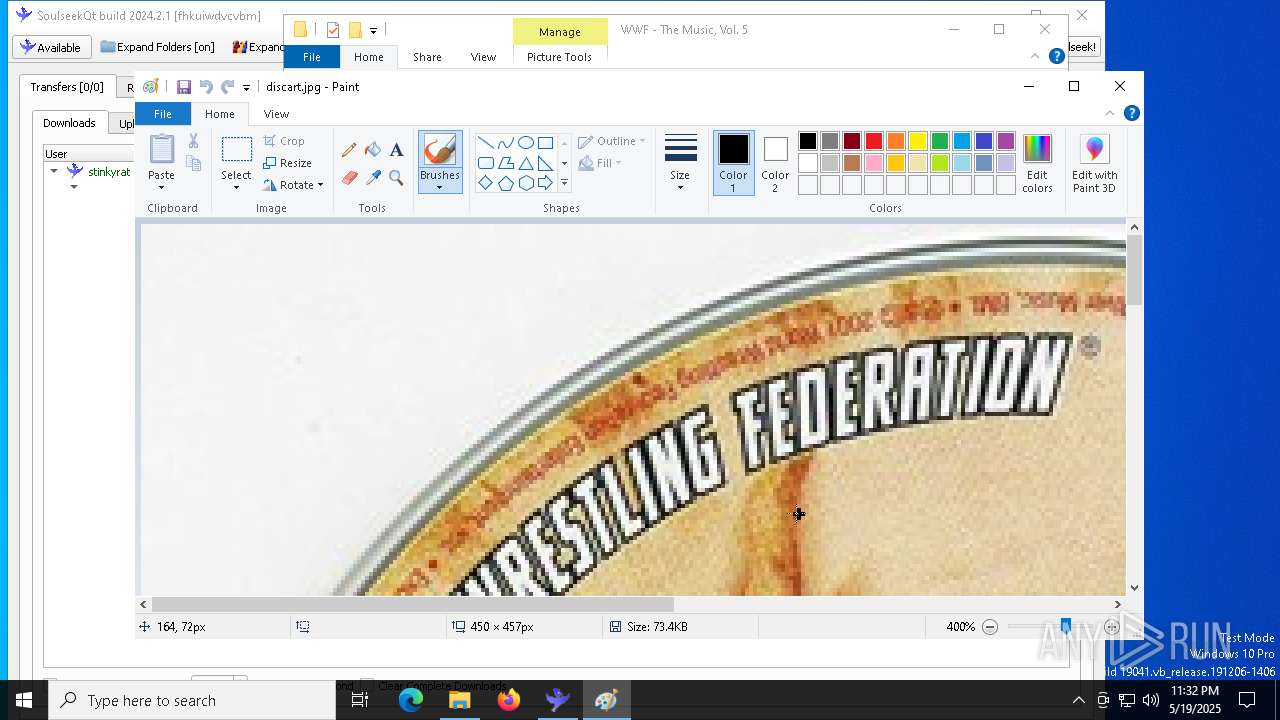Pick the purple color swatch
1280x720 pixels.
click(1006, 141)
